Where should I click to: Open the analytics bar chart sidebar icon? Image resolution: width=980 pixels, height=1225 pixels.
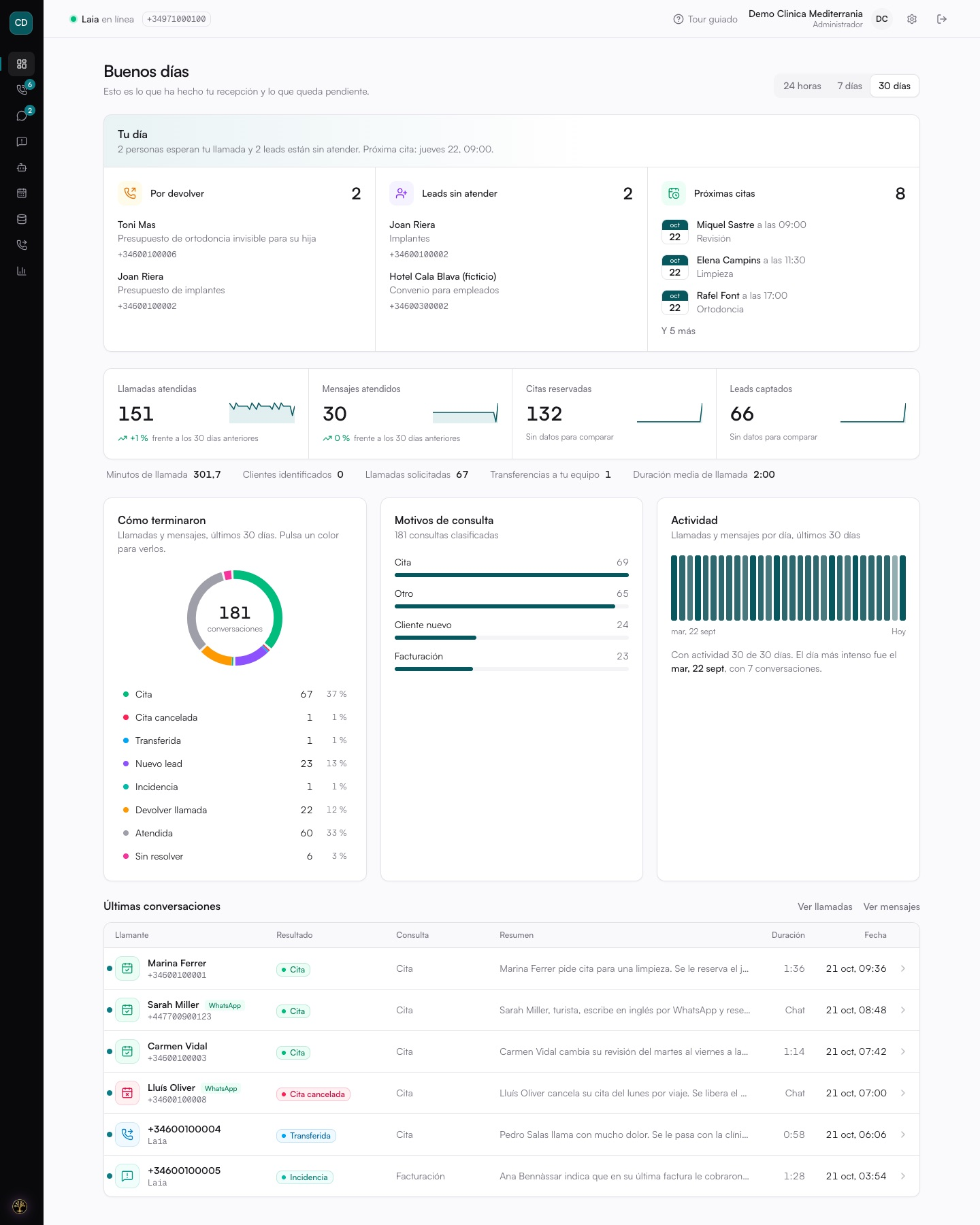[x=22, y=271]
